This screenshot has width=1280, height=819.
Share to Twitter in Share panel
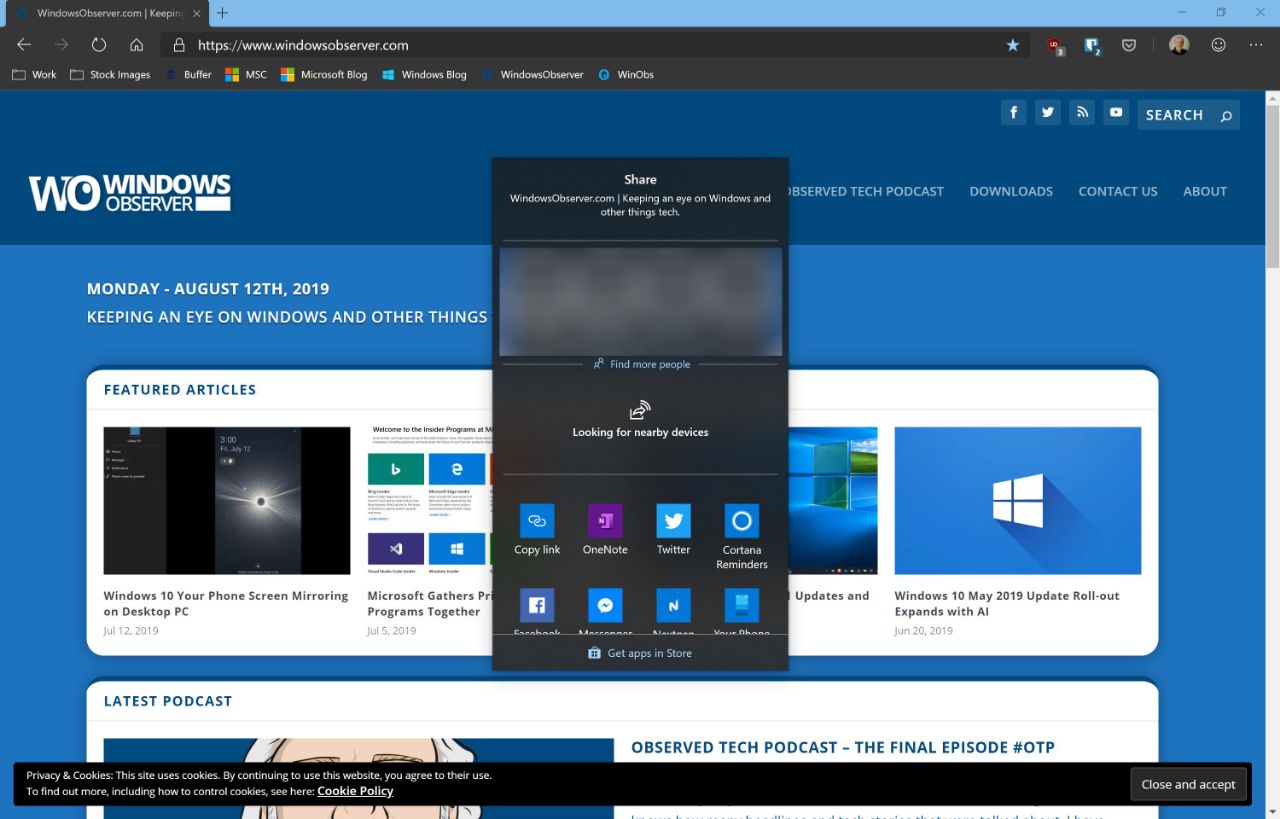pyautogui.click(x=673, y=530)
